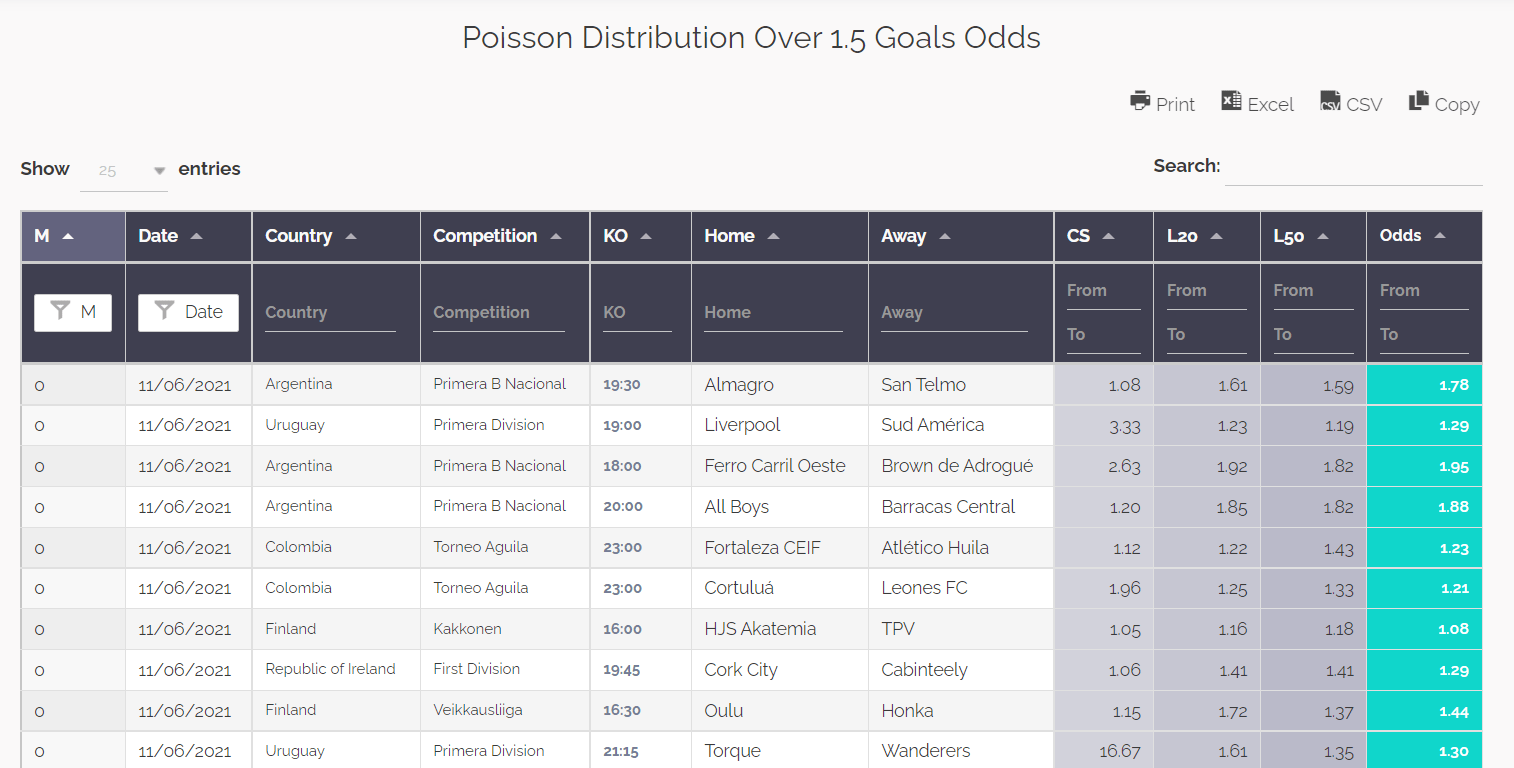The width and height of the screenshot is (1514, 768).
Task: Select the Fortaleza CEIF cell
Action: click(x=780, y=549)
